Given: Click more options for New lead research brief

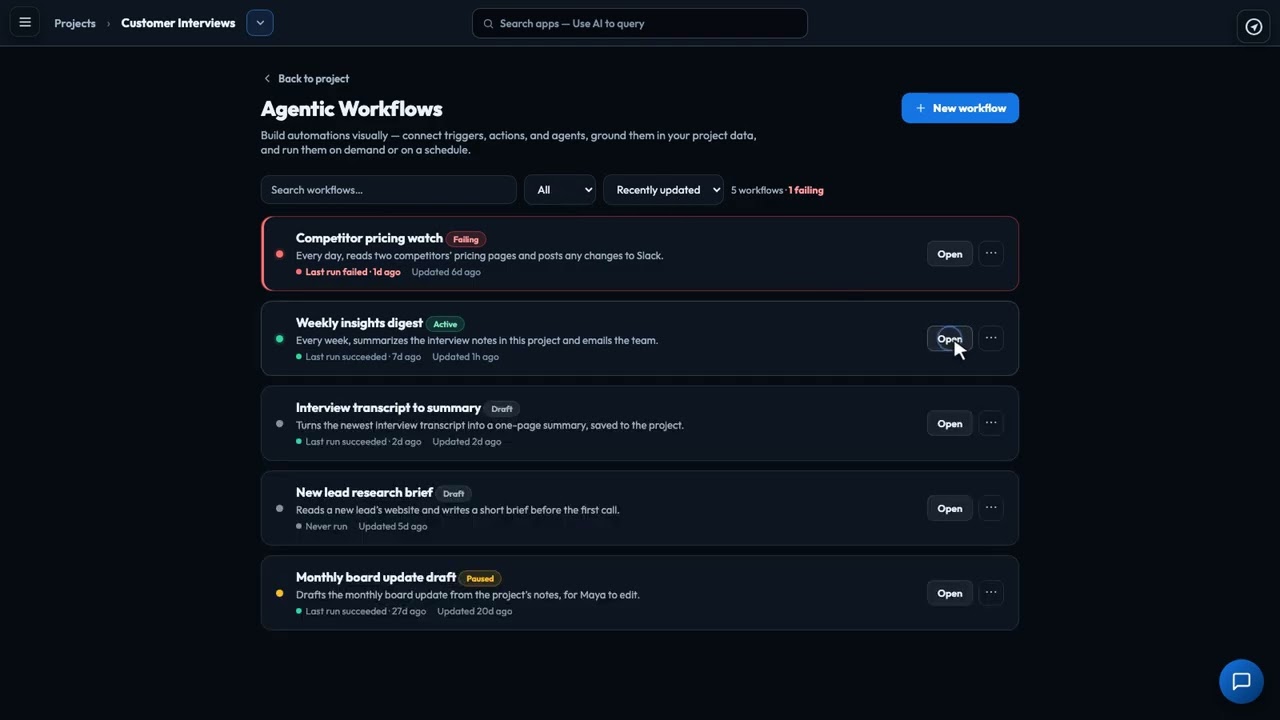Looking at the screenshot, I should click(991, 508).
